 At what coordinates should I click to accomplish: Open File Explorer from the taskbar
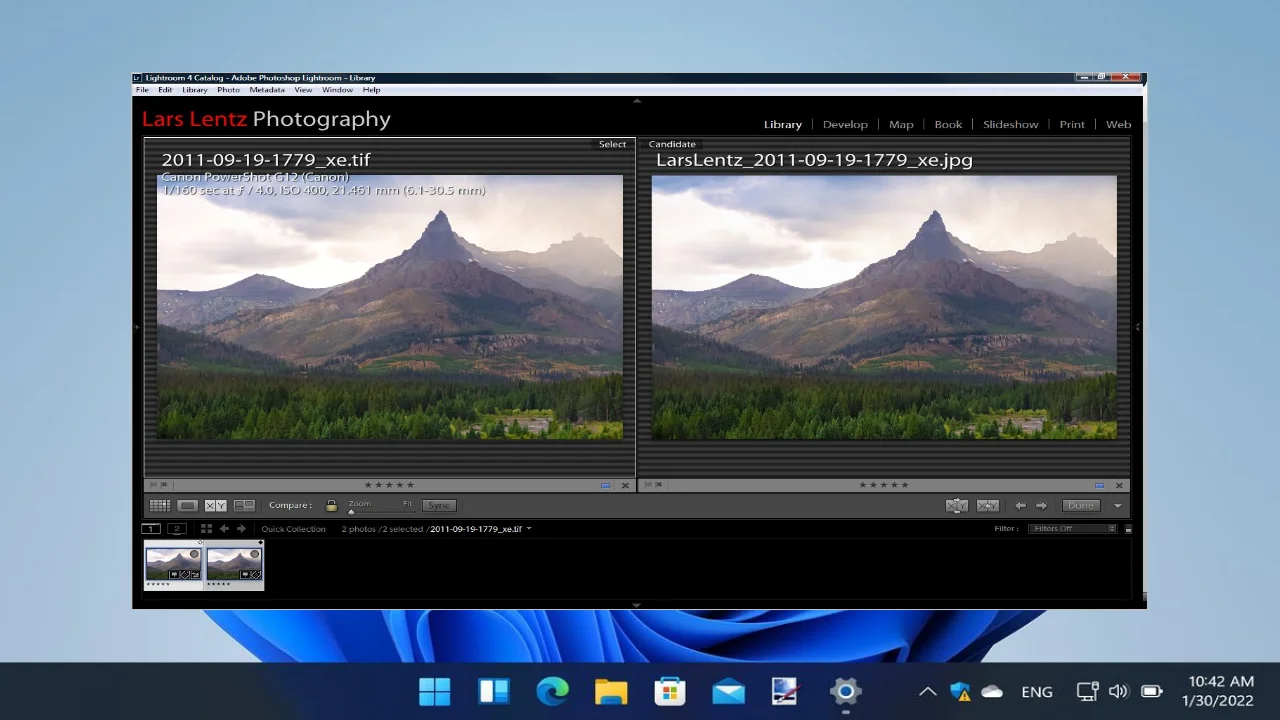click(611, 691)
